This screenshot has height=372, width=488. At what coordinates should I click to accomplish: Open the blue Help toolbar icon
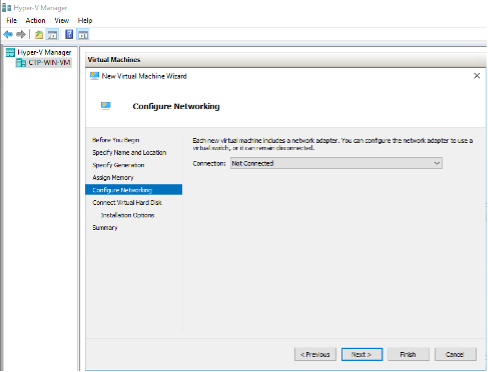tap(69, 34)
